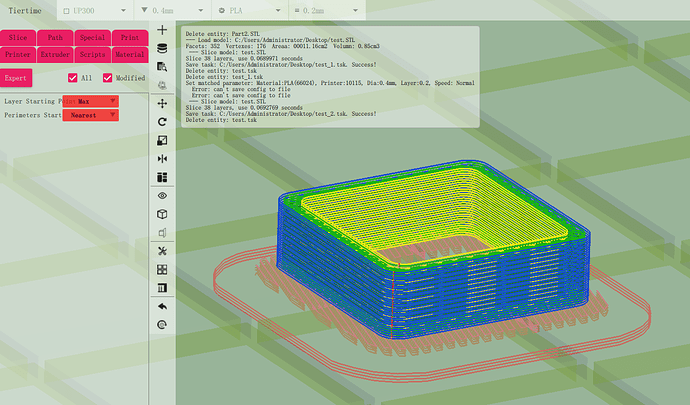Click the four-squares grid icon

(162, 269)
